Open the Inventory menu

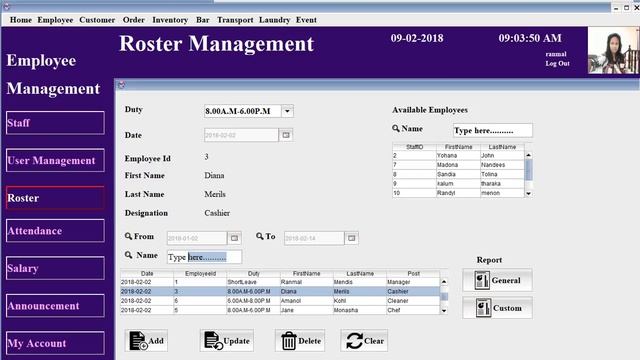click(x=170, y=20)
